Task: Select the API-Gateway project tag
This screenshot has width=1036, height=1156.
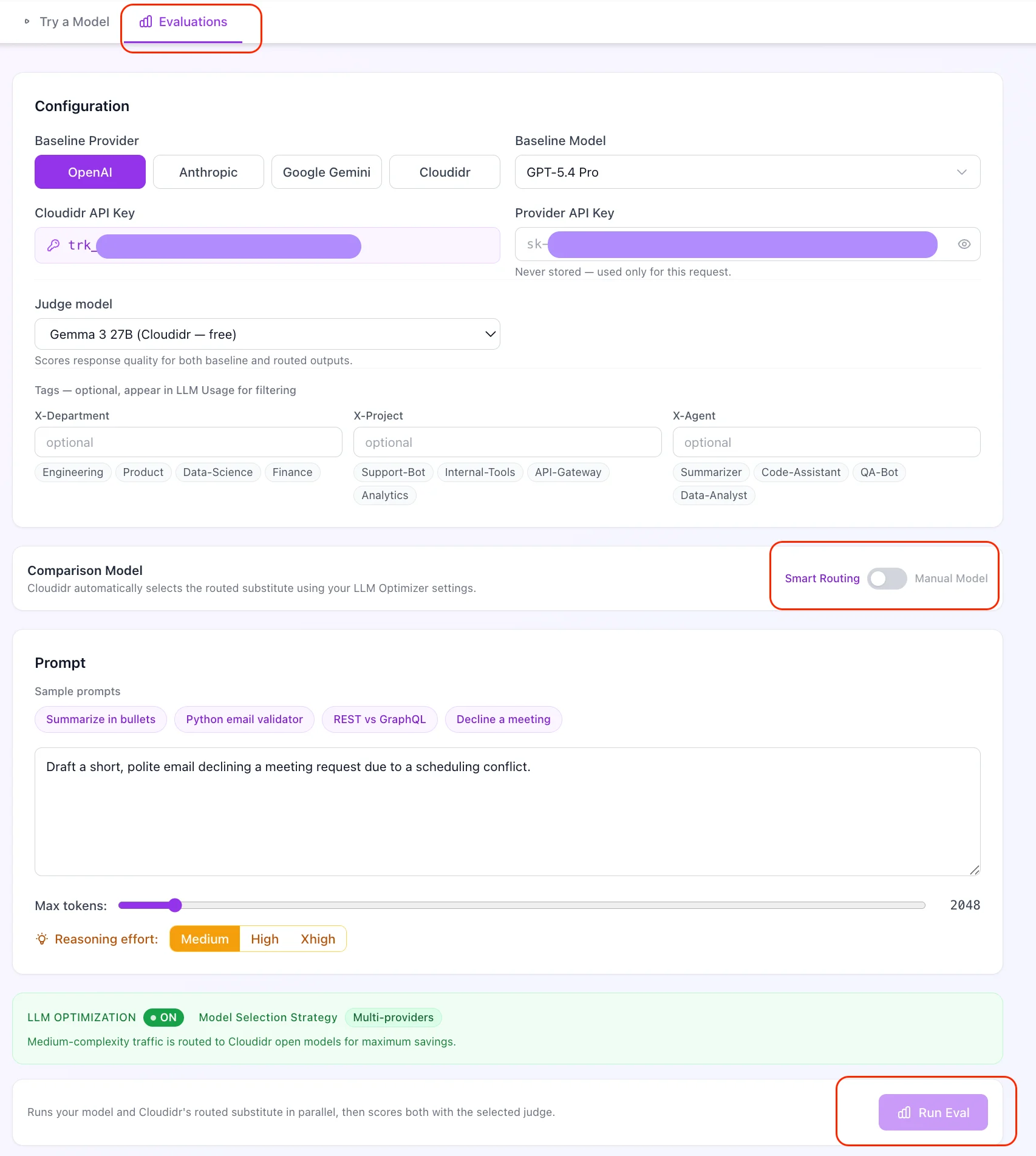Action: click(568, 472)
